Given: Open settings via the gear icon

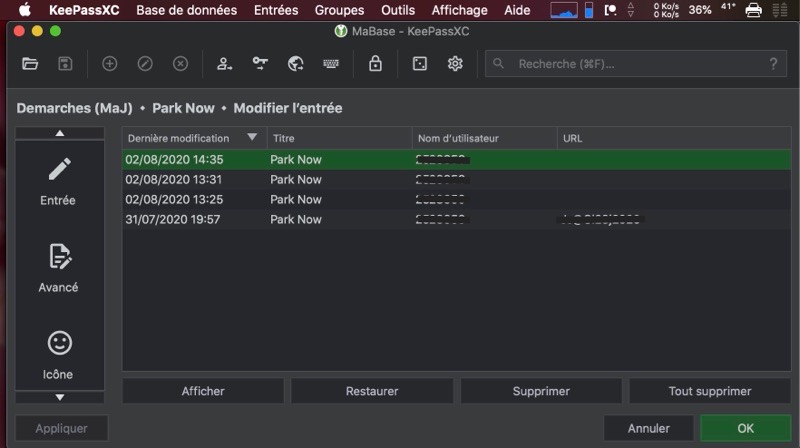Looking at the screenshot, I should (455, 64).
